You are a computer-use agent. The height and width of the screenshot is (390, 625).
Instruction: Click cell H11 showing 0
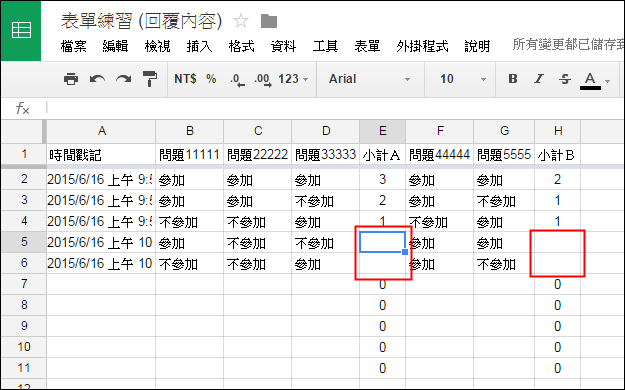click(558, 368)
